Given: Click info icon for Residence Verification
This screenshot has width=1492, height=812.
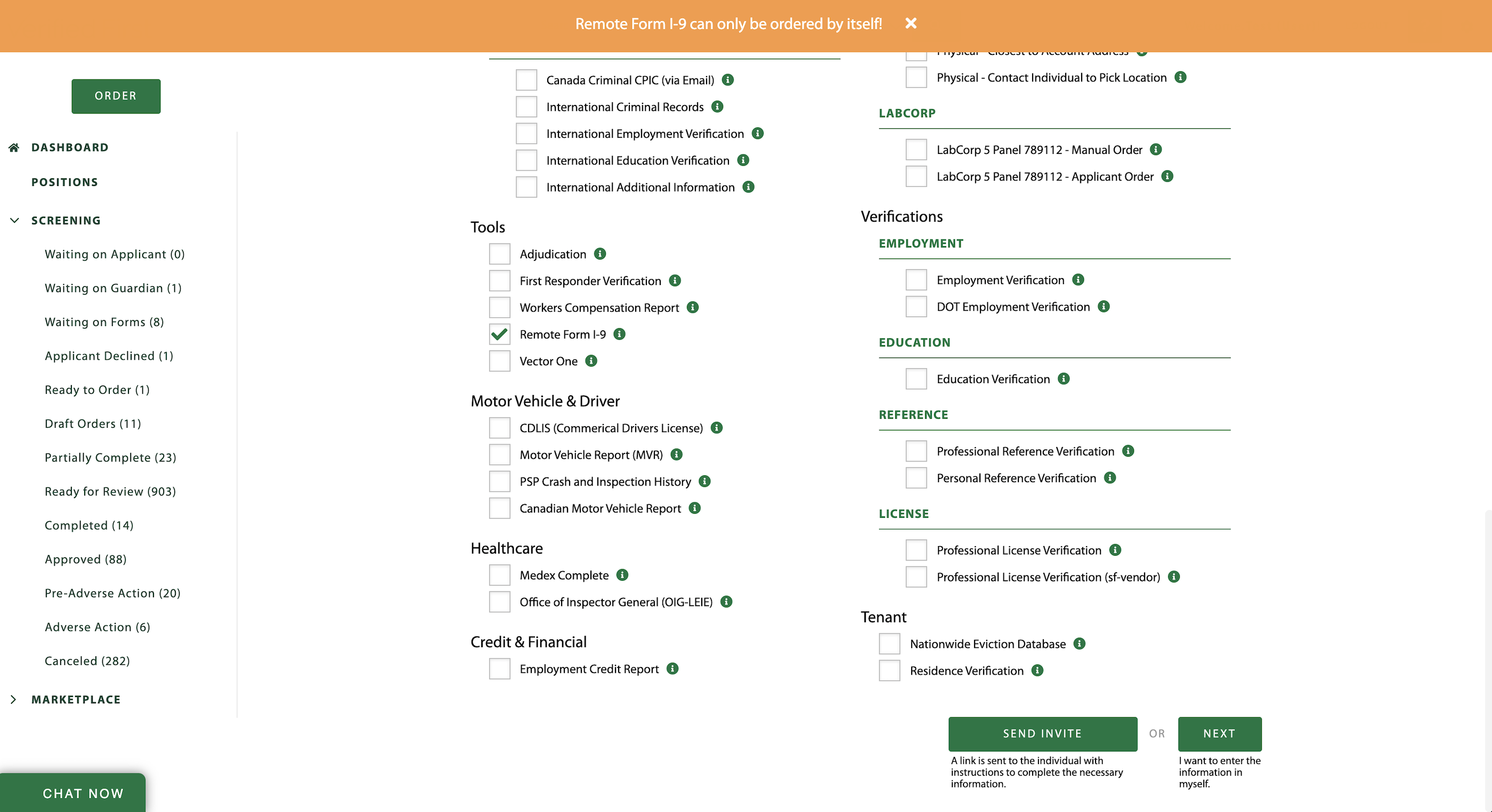Looking at the screenshot, I should [1038, 670].
